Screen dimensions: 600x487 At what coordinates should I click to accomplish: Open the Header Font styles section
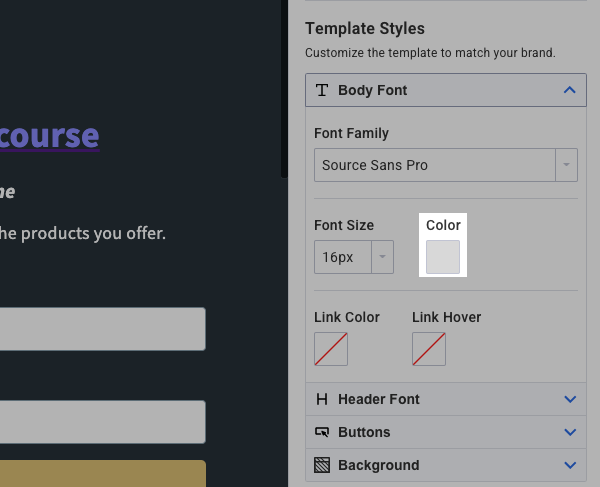click(379, 399)
